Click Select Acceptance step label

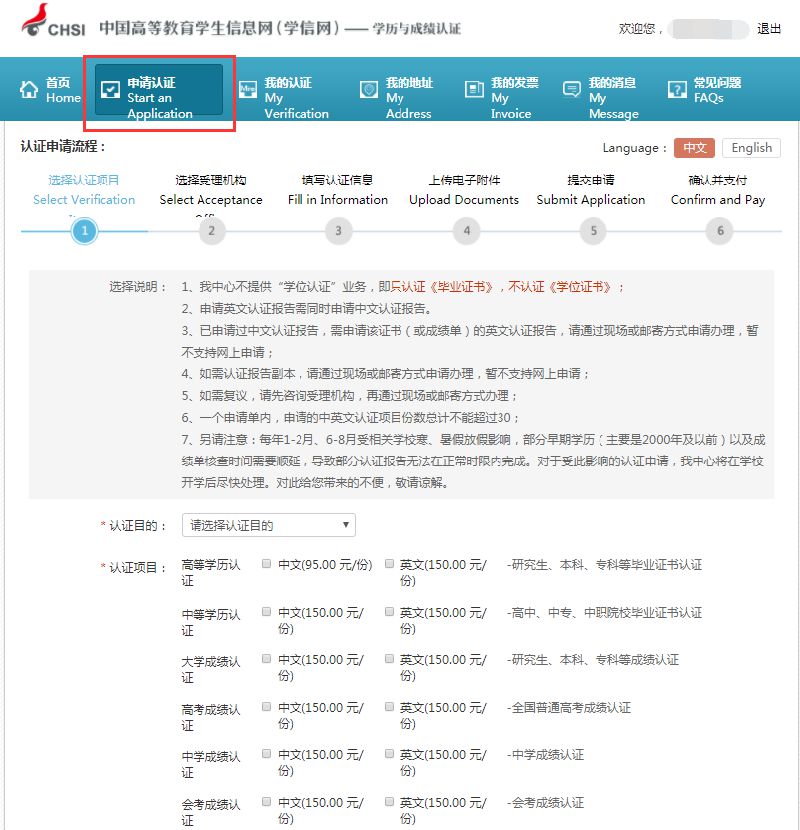(211, 200)
